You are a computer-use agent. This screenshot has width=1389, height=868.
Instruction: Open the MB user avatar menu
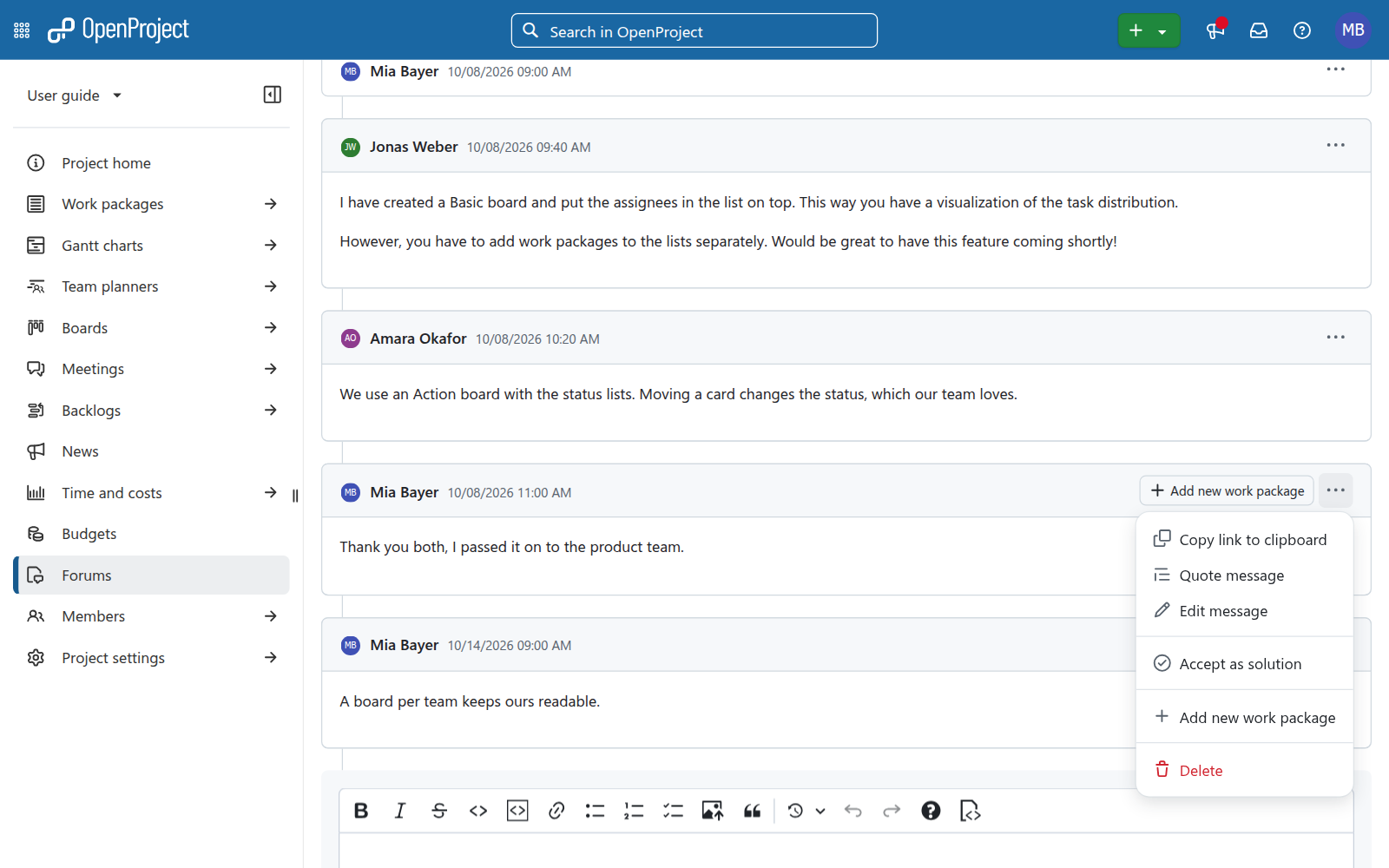(1353, 30)
